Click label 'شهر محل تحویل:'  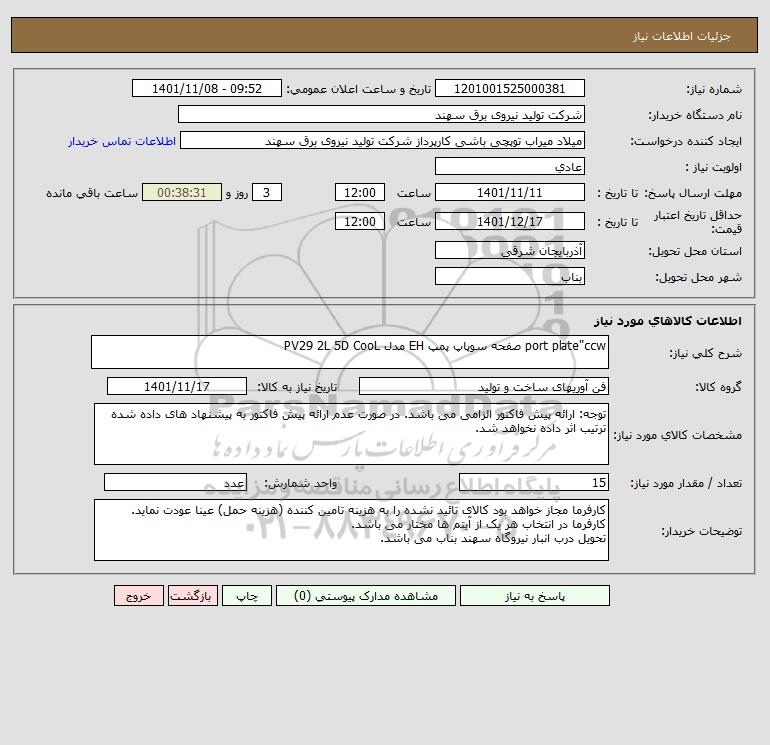click(x=698, y=277)
